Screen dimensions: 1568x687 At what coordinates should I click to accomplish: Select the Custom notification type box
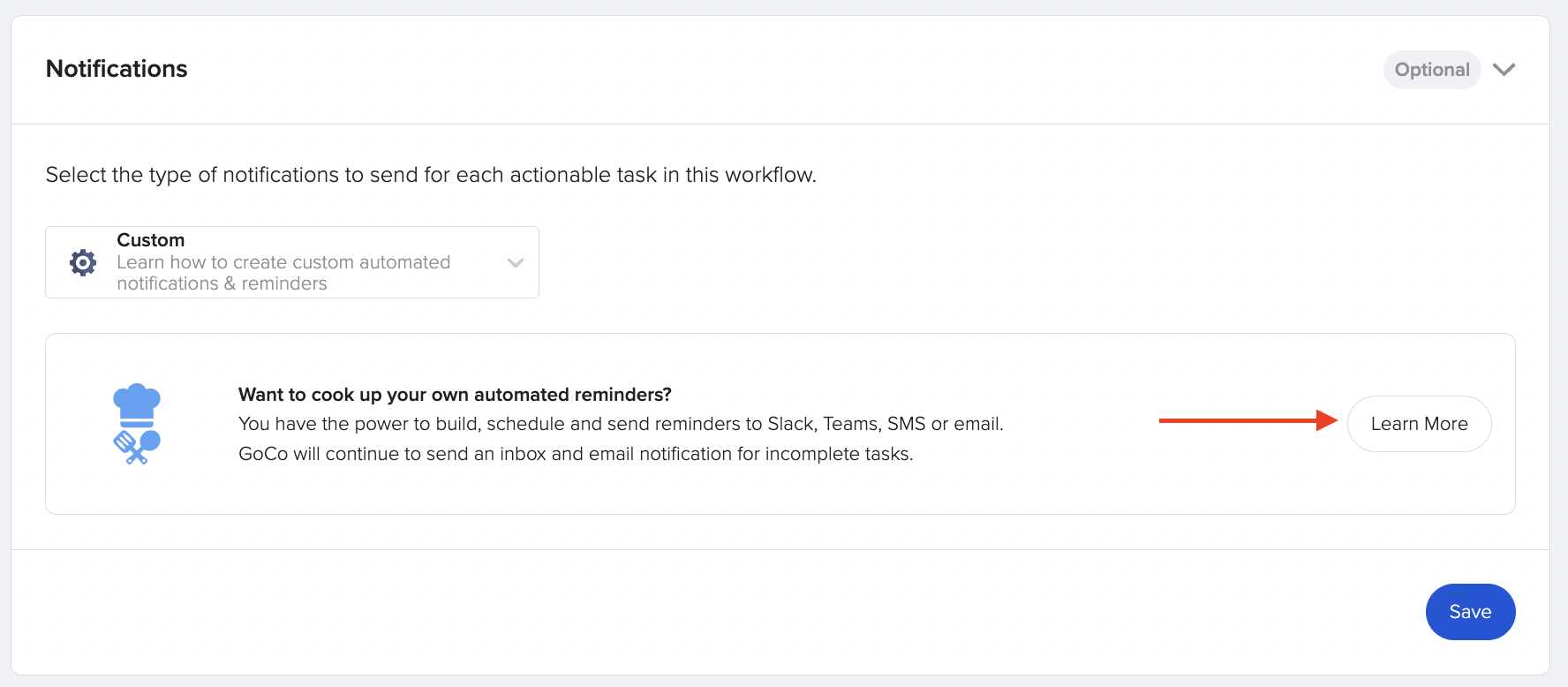click(x=291, y=261)
